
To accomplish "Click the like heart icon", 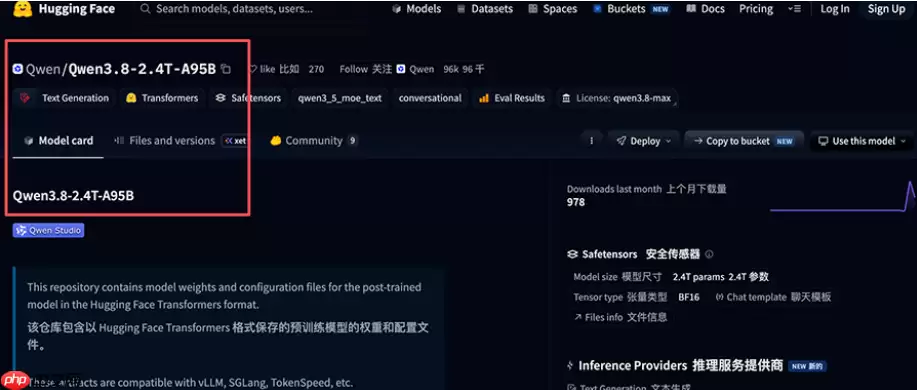I will click(253, 69).
